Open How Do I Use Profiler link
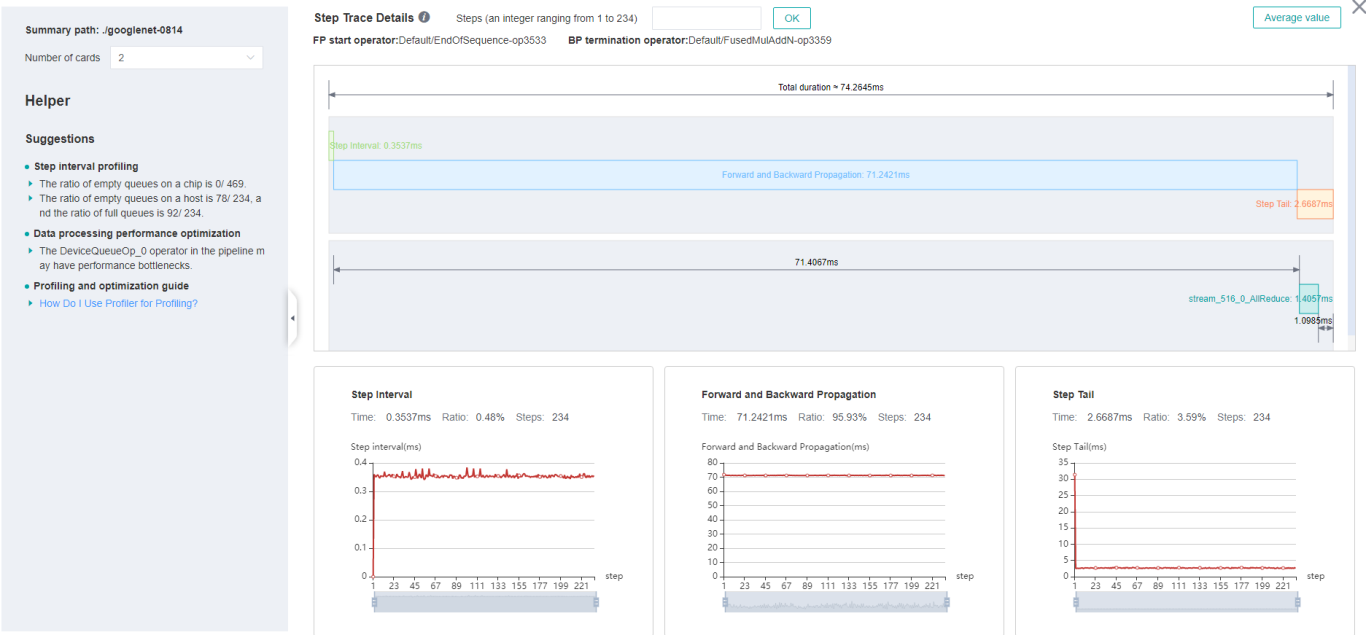 (118, 303)
